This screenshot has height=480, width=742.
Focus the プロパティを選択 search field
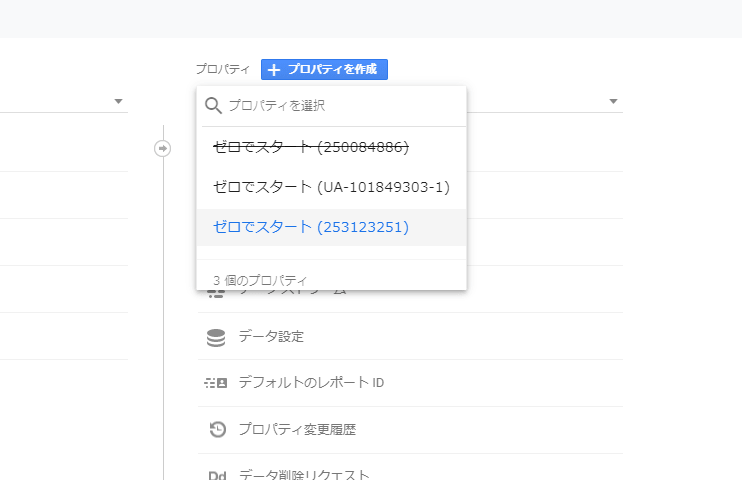pos(340,105)
